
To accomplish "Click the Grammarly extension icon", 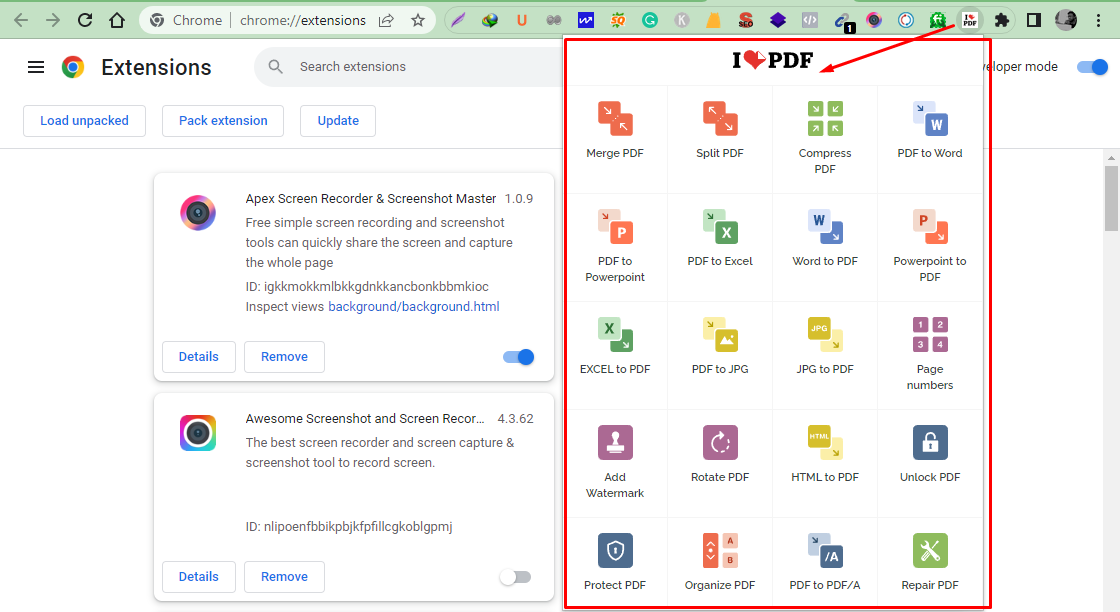I will (649, 20).
